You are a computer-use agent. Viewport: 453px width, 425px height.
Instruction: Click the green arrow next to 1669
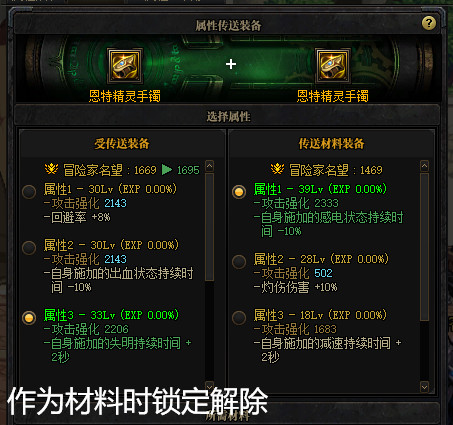click(167, 169)
